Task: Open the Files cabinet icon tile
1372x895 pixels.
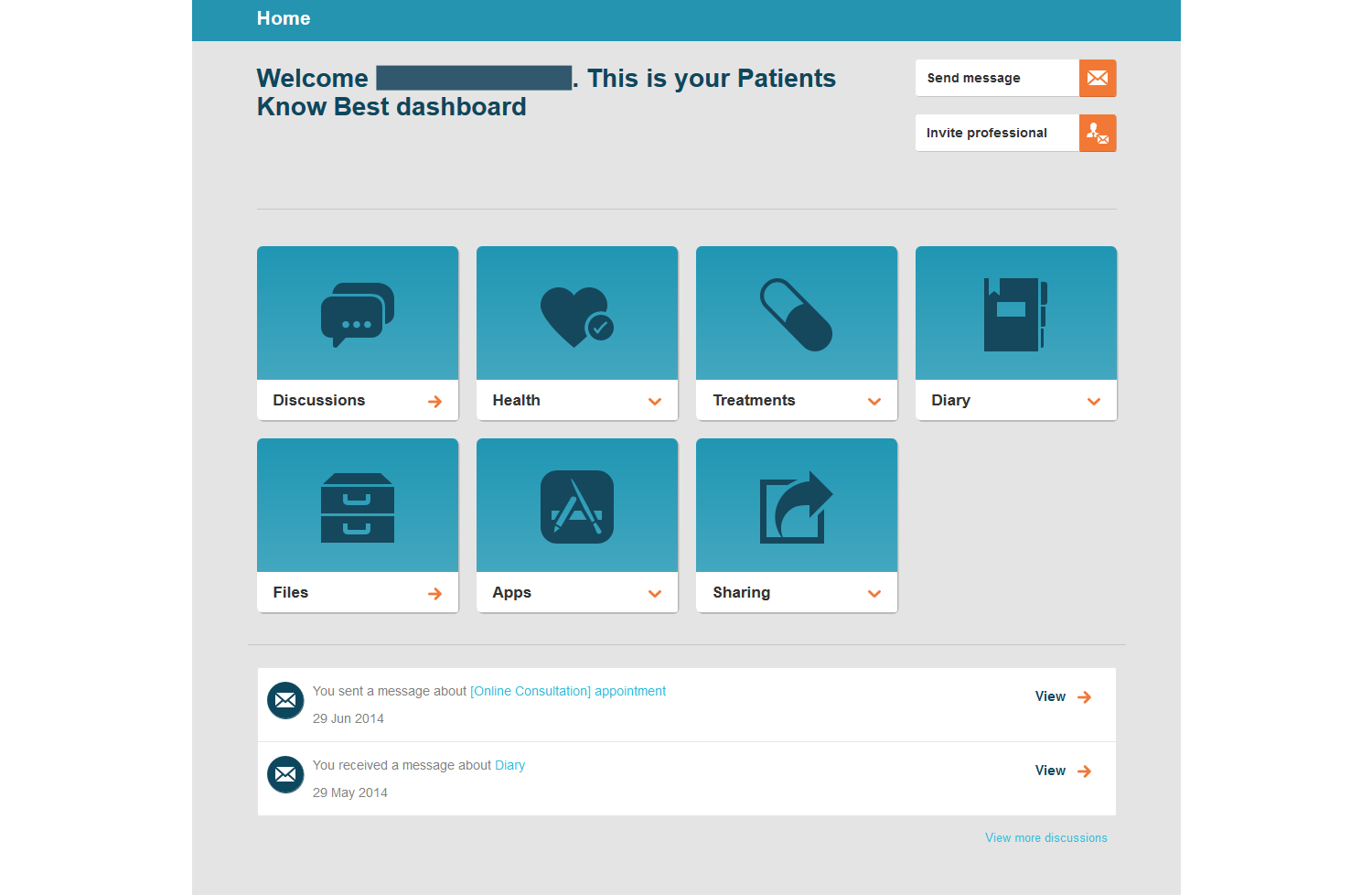Action: pyautogui.click(x=358, y=507)
